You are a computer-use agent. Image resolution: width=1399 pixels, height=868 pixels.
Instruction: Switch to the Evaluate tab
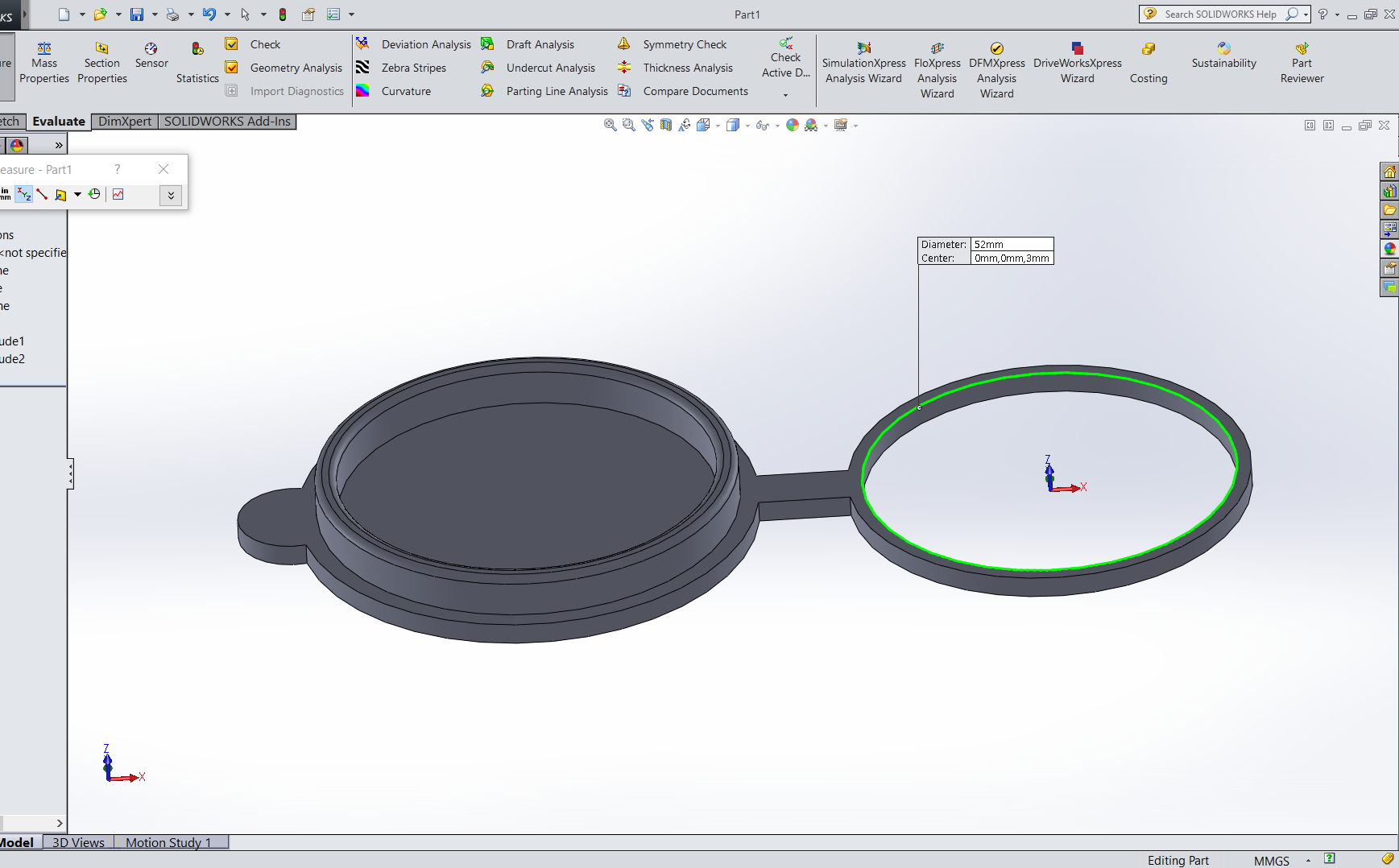click(x=59, y=122)
